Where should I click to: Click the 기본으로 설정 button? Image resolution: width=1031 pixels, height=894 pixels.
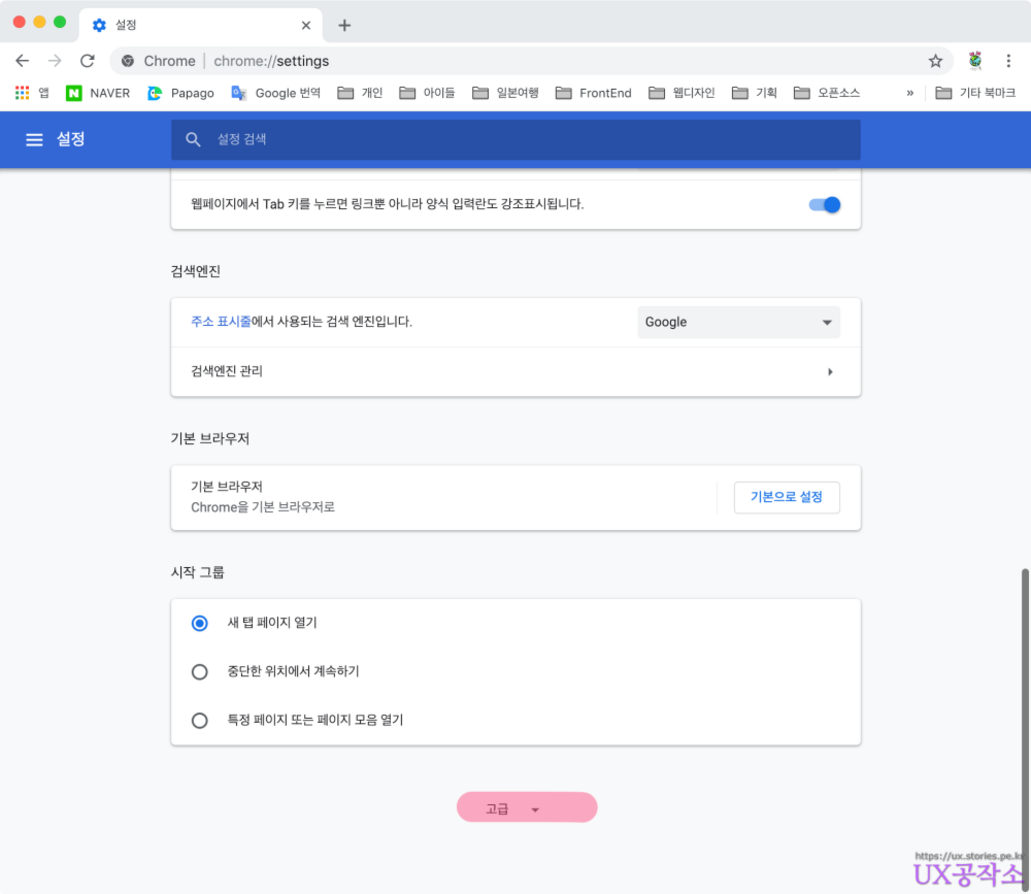coord(786,497)
